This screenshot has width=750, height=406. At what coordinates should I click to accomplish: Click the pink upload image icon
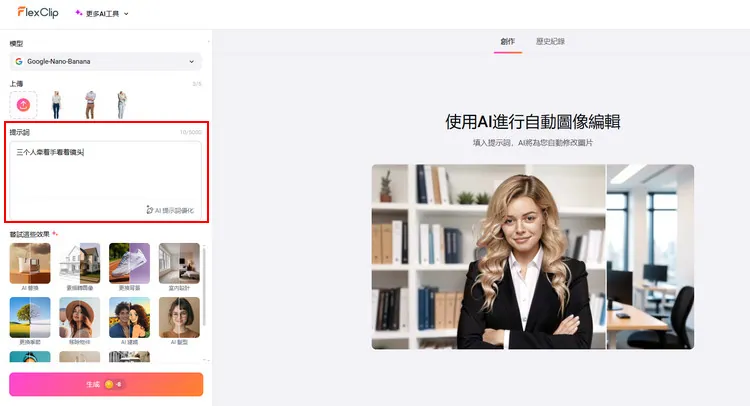24,103
